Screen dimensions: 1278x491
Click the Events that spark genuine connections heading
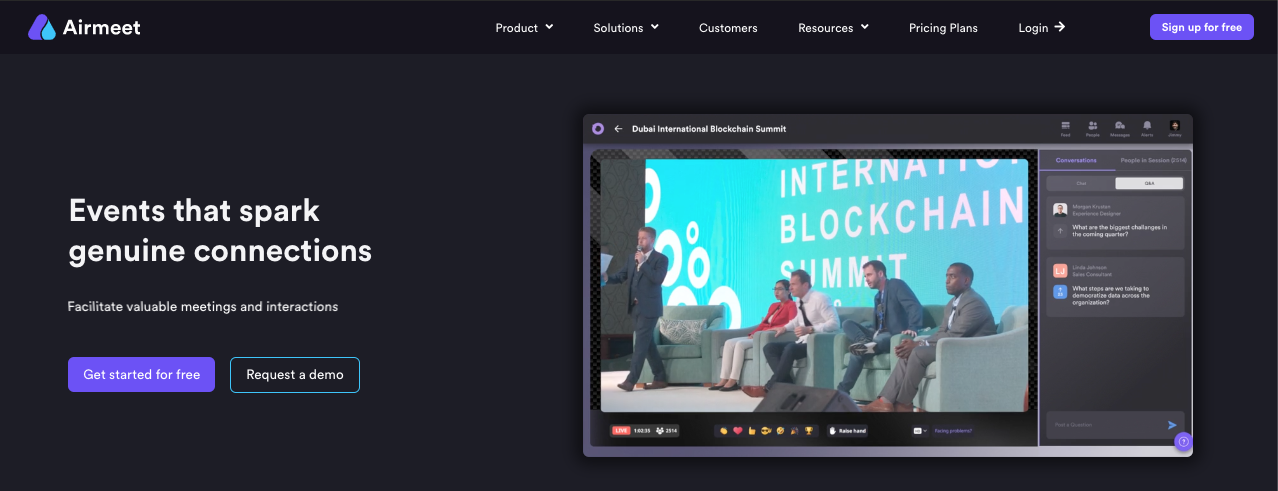220,231
